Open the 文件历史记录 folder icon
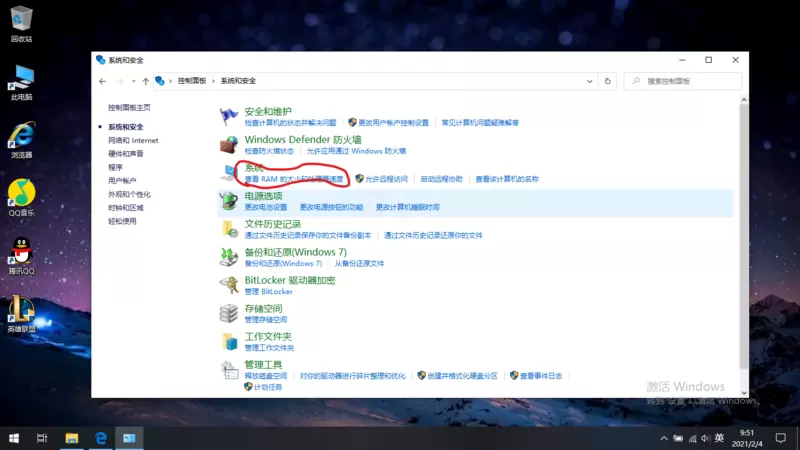Viewport: 800px width, 450px height. point(229,229)
